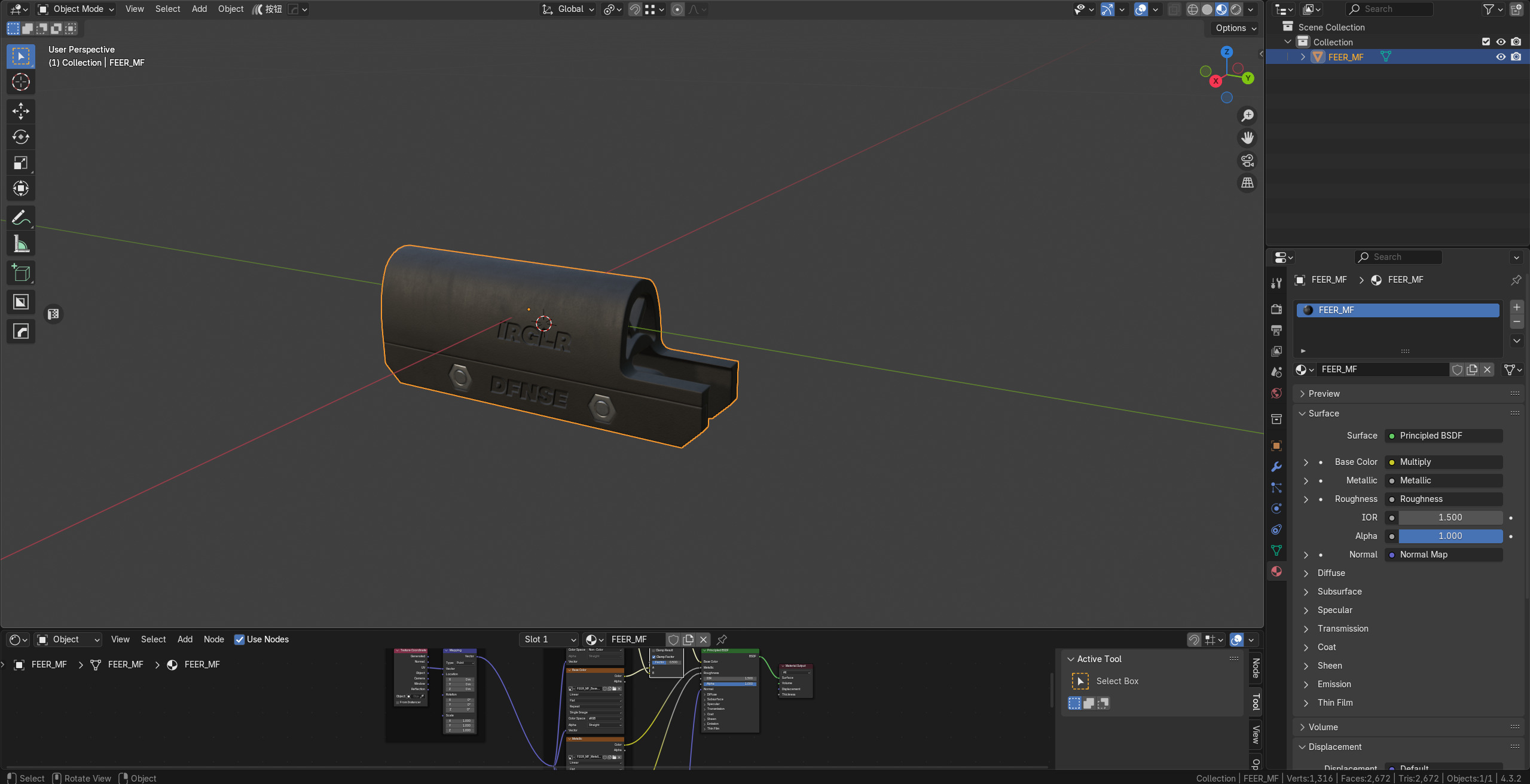Select the Transform tool
The width and height of the screenshot is (1530, 784).
point(21,188)
